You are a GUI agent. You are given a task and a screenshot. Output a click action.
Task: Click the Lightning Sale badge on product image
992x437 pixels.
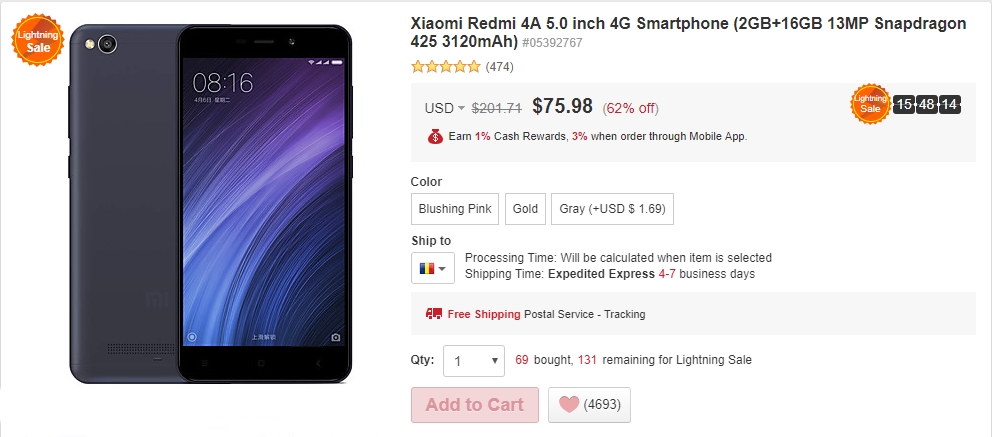click(36, 41)
